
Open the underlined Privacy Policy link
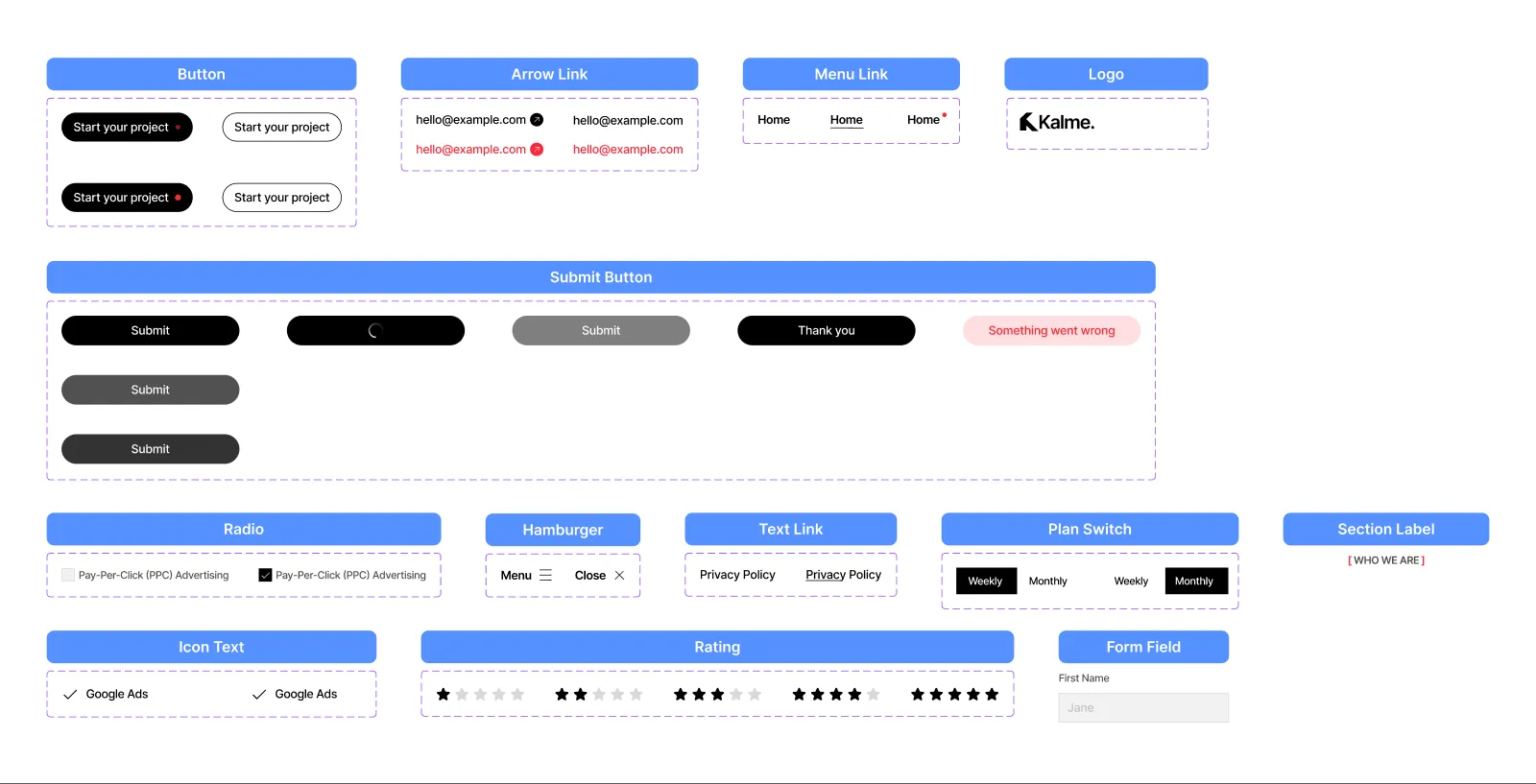tap(844, 575)
